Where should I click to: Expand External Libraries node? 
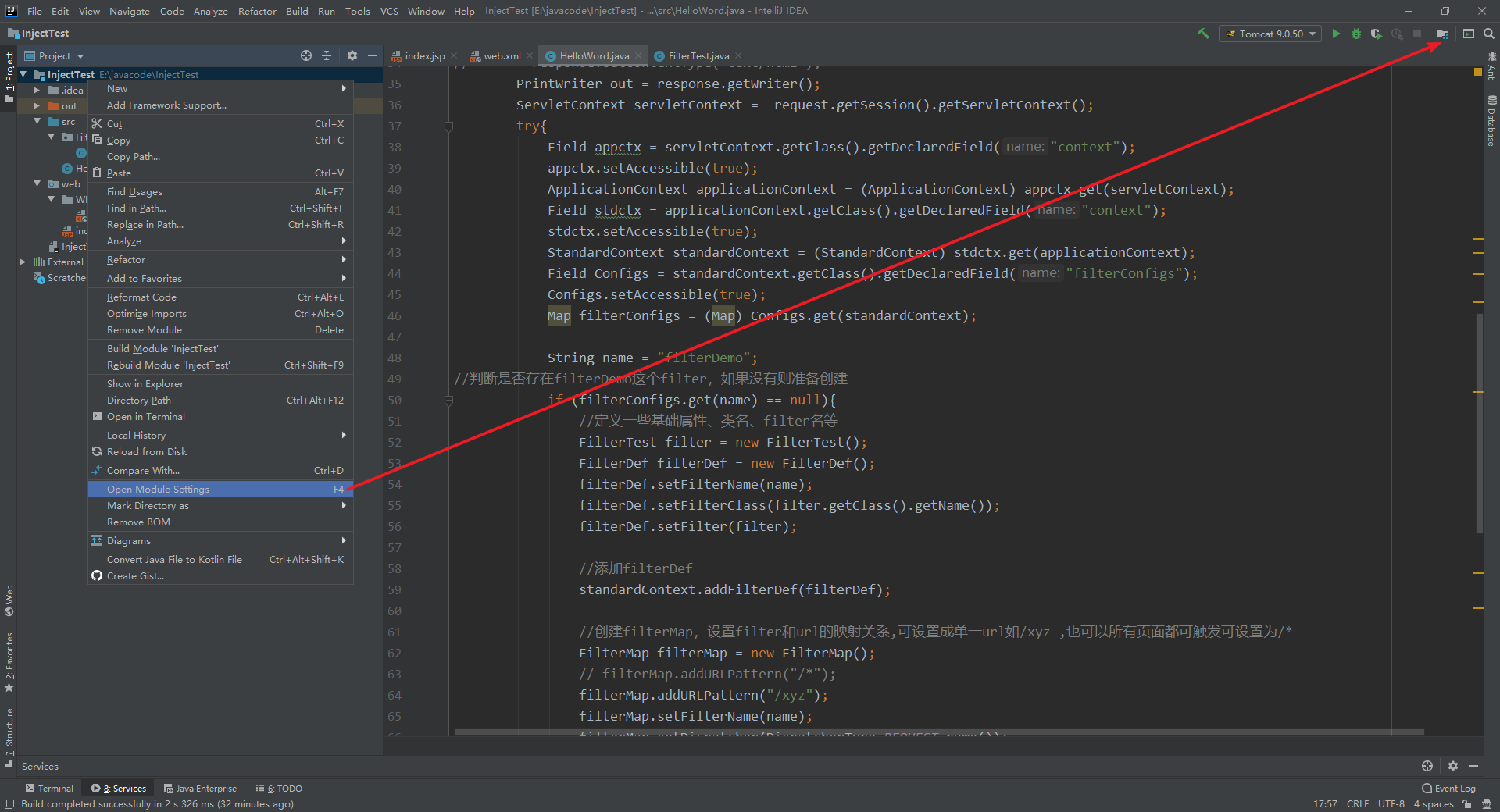(23, 262)
